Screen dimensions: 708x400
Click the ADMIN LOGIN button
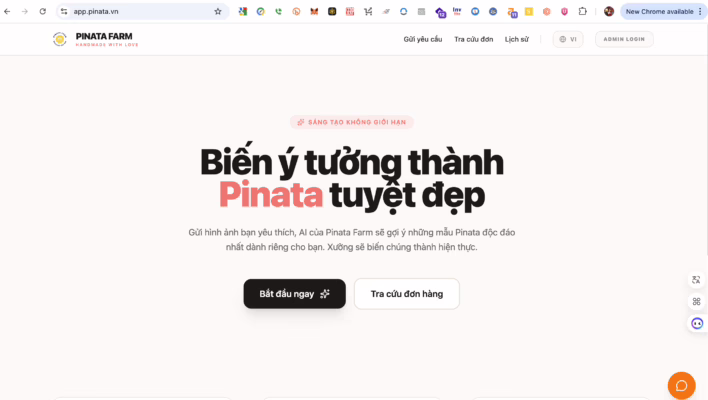tap(624, 39)
